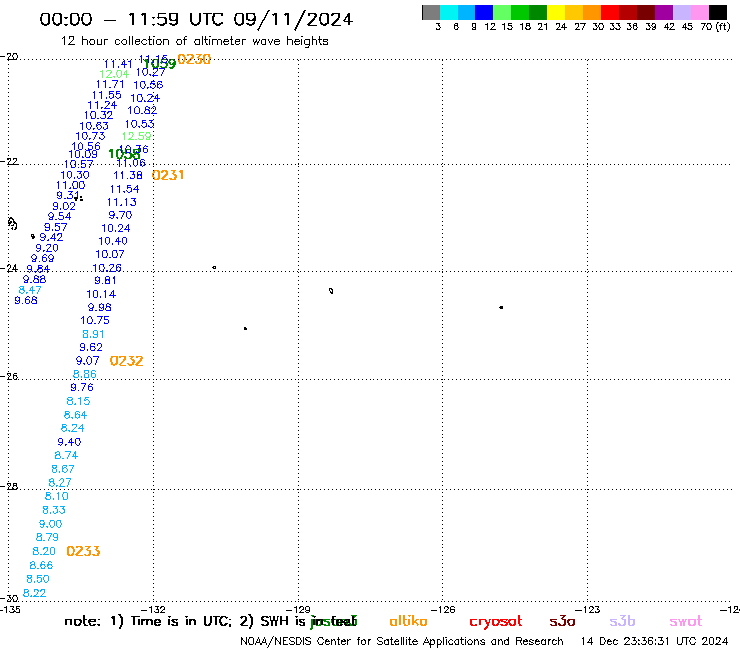Screen dimensions: 740x650
Task: Click the orange time label 0230
Action: pos(194,59)
